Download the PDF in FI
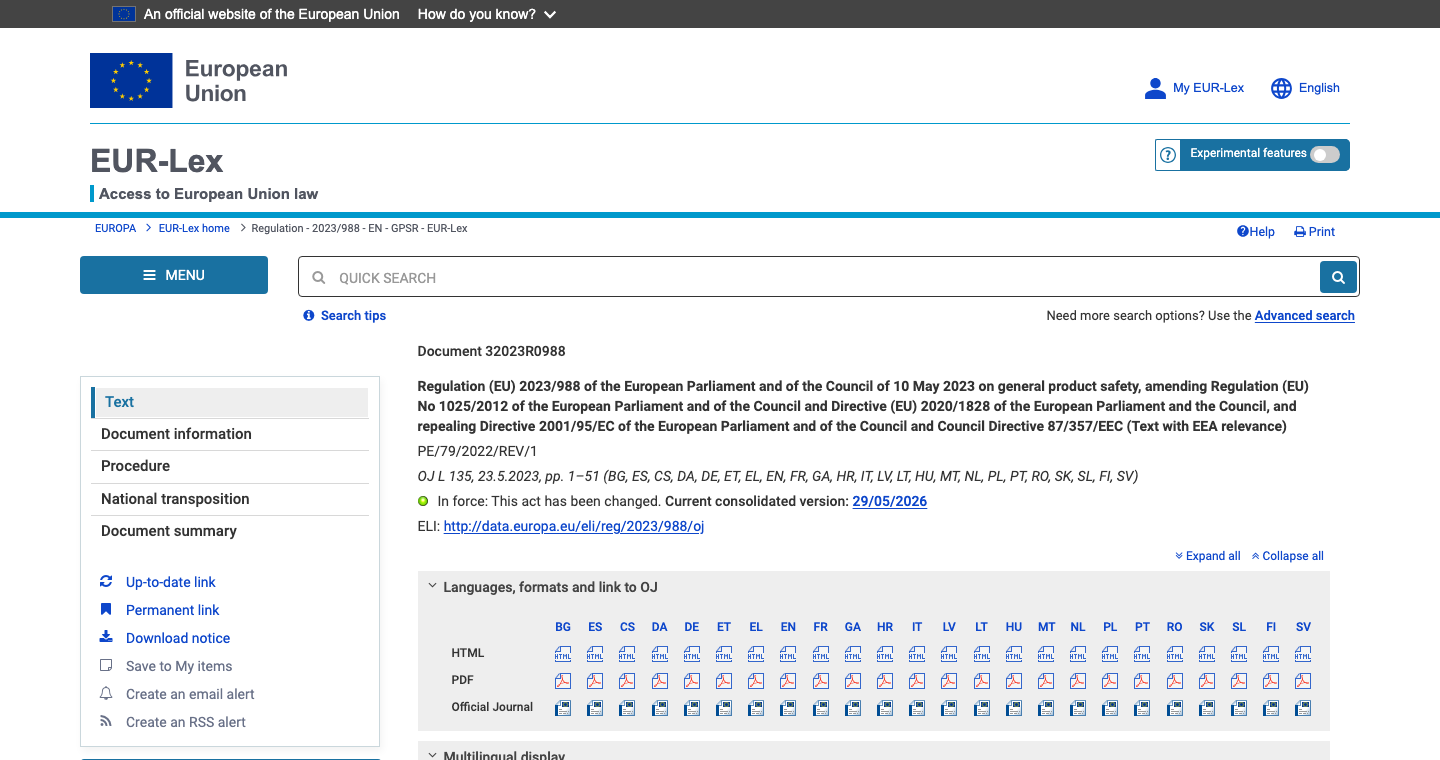The height and width of the screenshot is (760, 1440). [1271, 681]
